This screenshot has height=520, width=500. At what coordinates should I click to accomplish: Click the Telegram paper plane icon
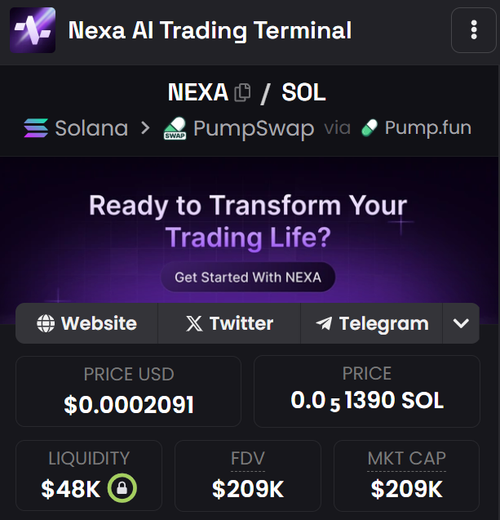click(x=324, y=323)
